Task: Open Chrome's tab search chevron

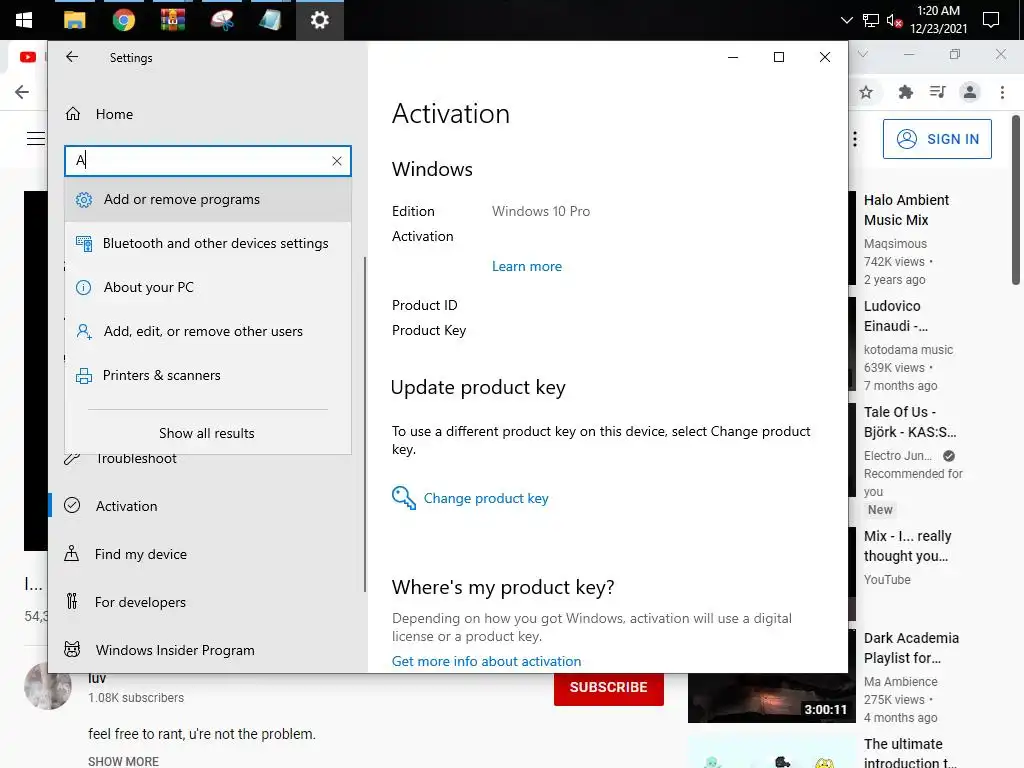Action: [x=863, y=54]
